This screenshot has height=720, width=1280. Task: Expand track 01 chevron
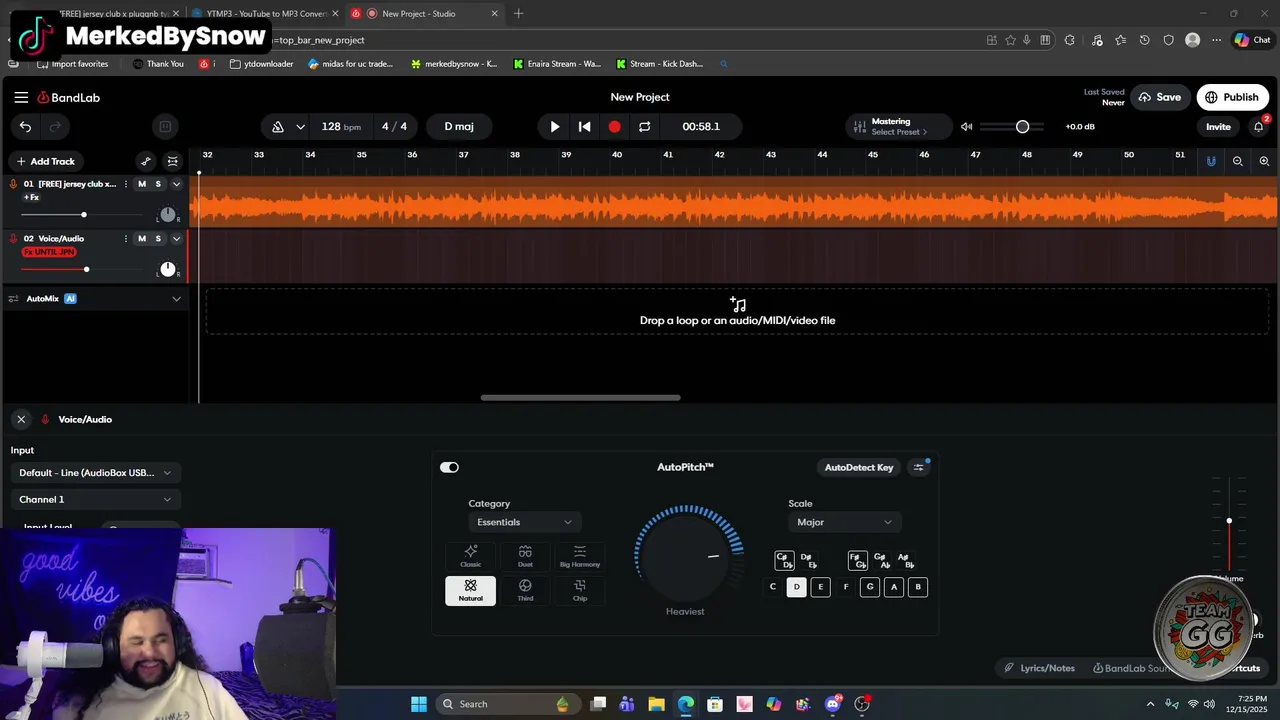tap(177, 184)
